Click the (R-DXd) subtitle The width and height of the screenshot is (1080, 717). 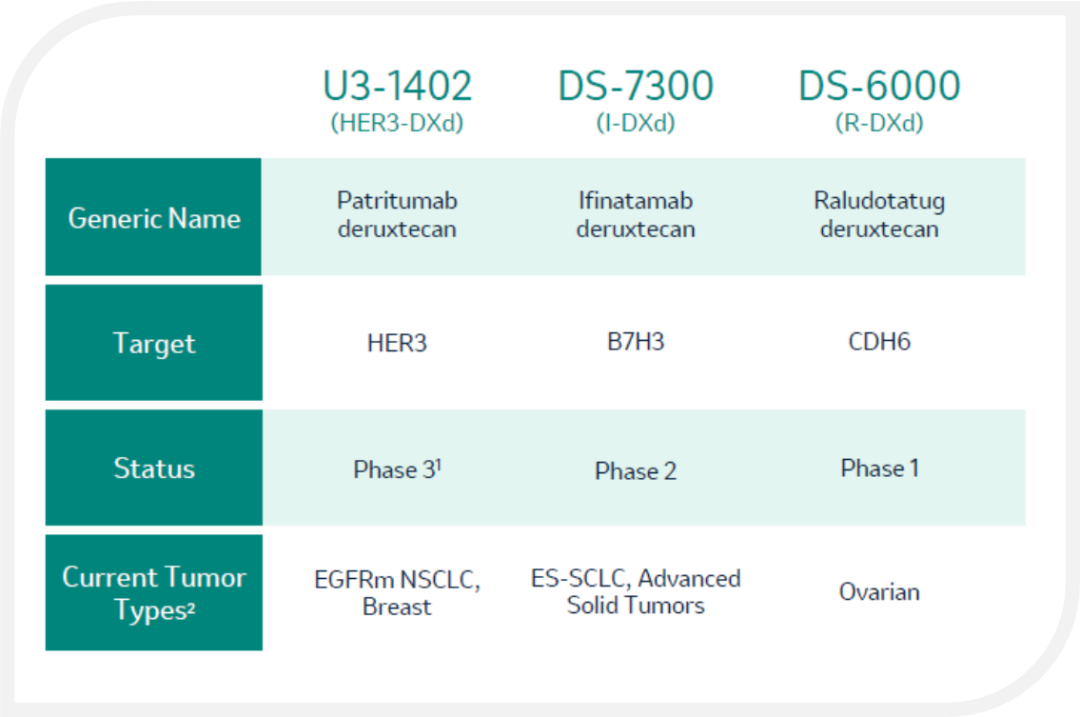879,123
